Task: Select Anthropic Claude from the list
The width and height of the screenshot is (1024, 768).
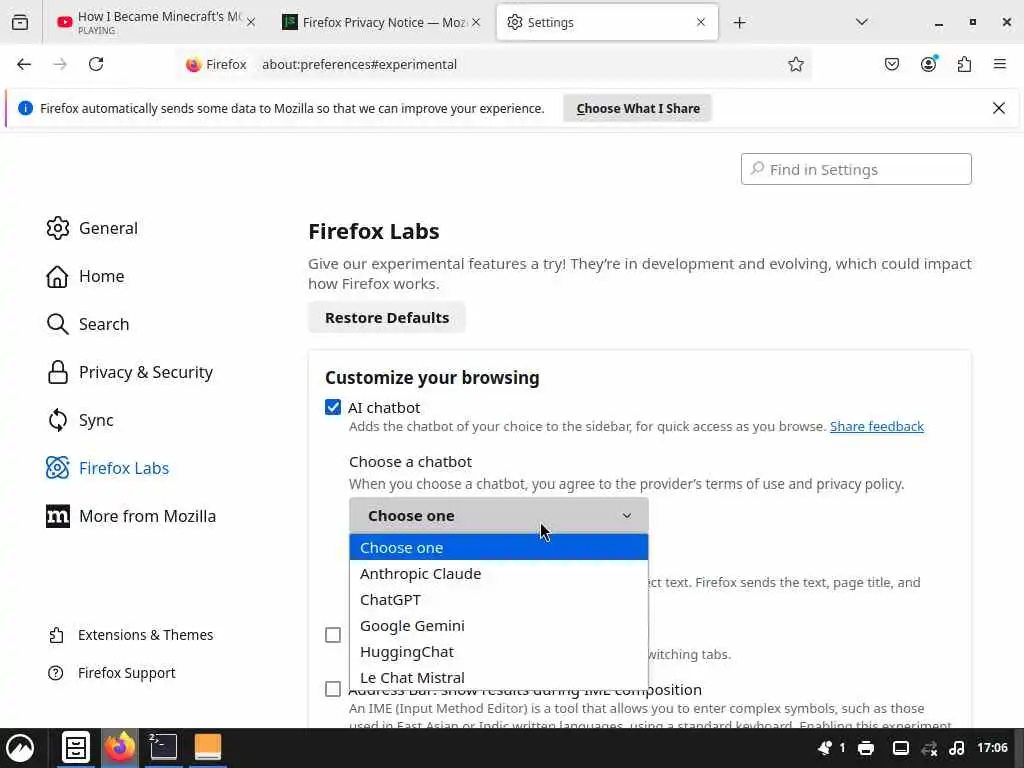Action: point(499,573)
